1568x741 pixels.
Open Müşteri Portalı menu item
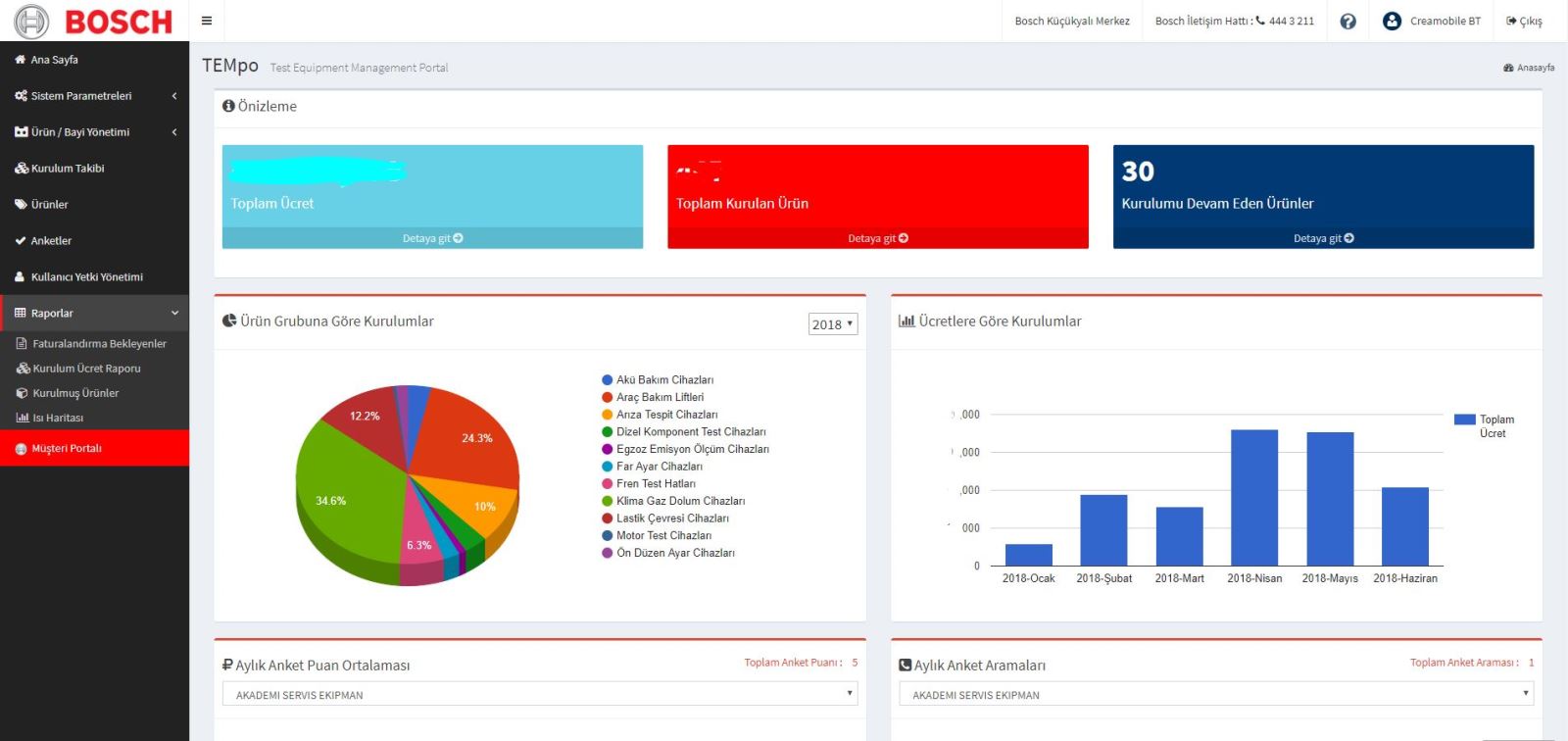(94, 448)
